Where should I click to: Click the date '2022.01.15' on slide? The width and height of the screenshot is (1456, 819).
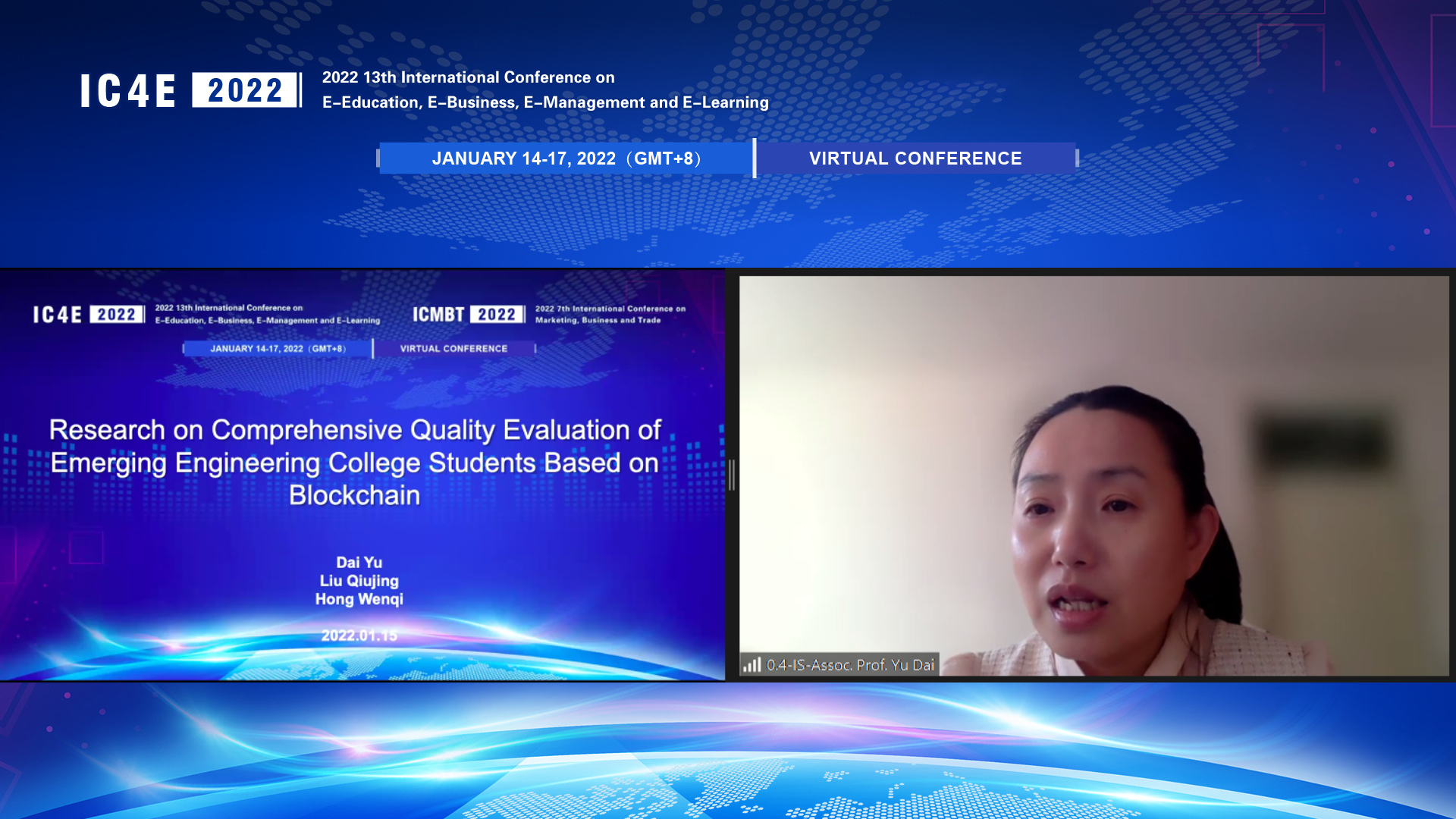tap(359, 635)
